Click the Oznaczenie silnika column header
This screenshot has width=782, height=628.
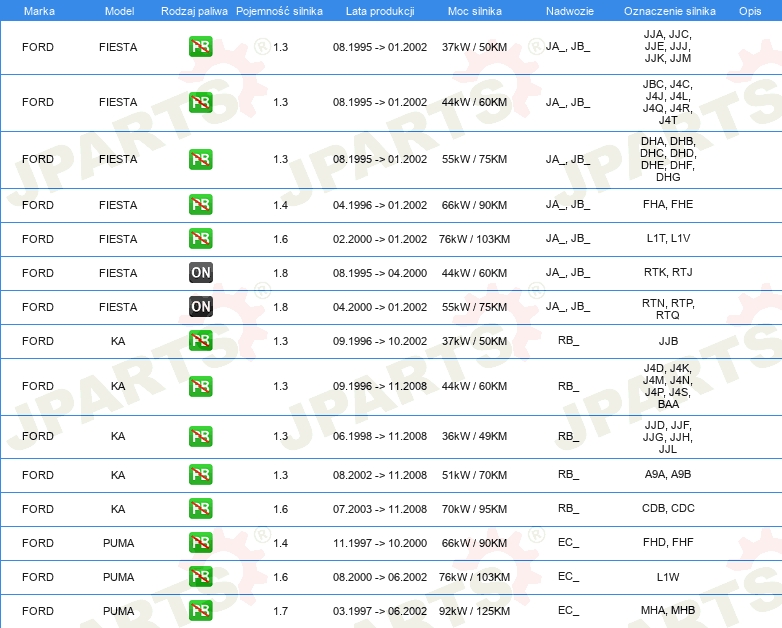[x=669, y=11]
